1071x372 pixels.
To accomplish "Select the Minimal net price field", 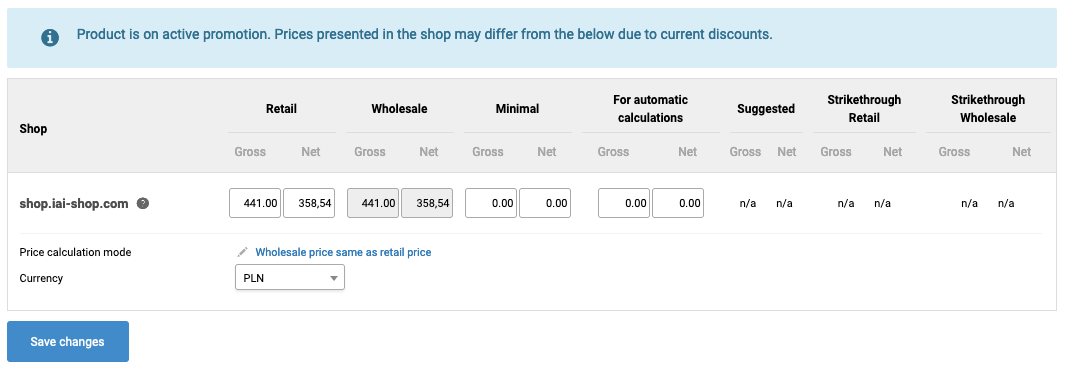I will click(545, 203).
